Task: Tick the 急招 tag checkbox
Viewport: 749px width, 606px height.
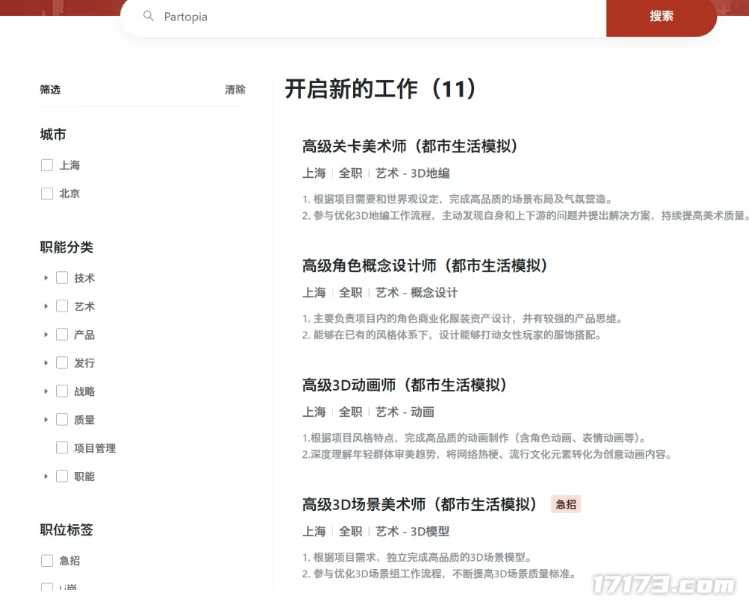Action: [x=47, y=561]
